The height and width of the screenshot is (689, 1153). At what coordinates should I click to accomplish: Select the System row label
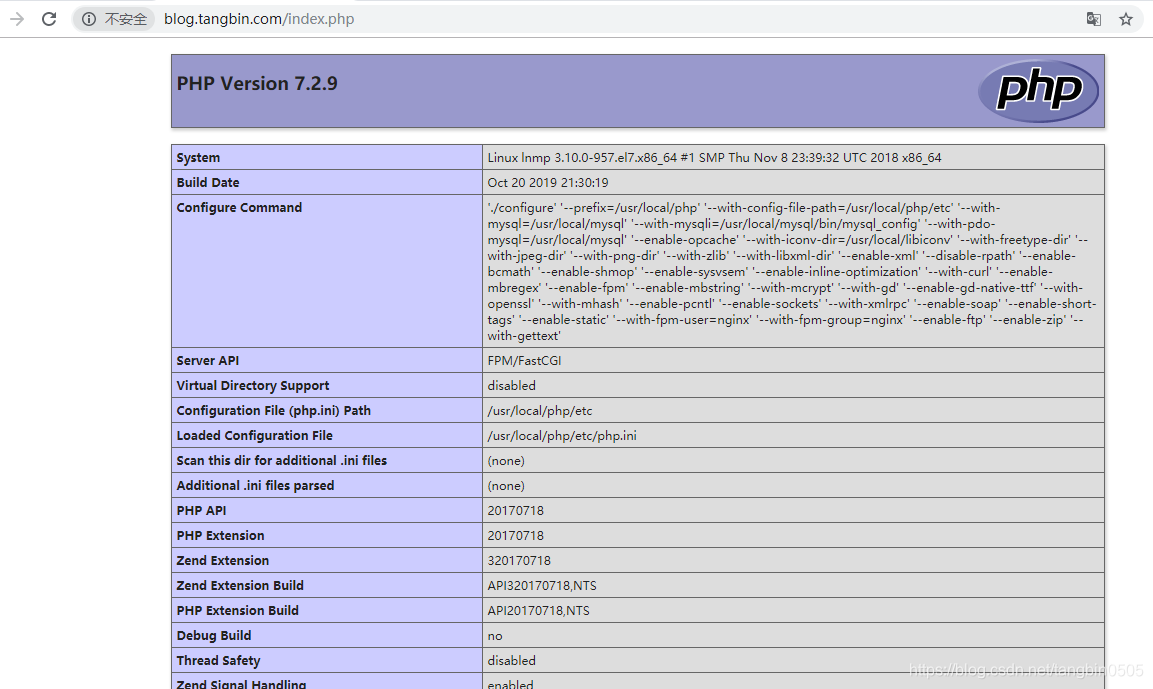198,157
